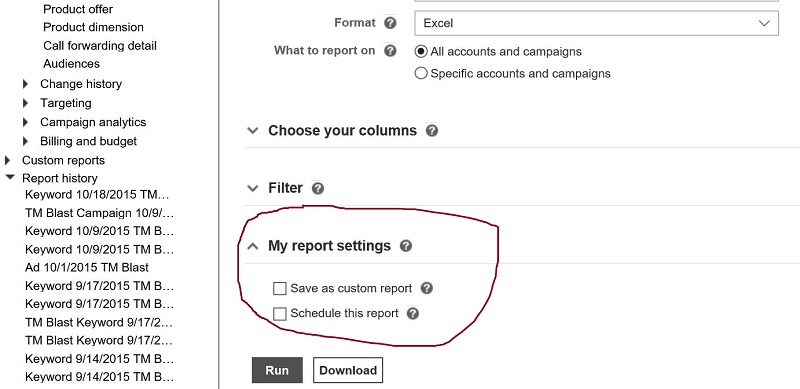
Task: Open TM Blast Campaign 10/9 report
Action: [99, 213]
